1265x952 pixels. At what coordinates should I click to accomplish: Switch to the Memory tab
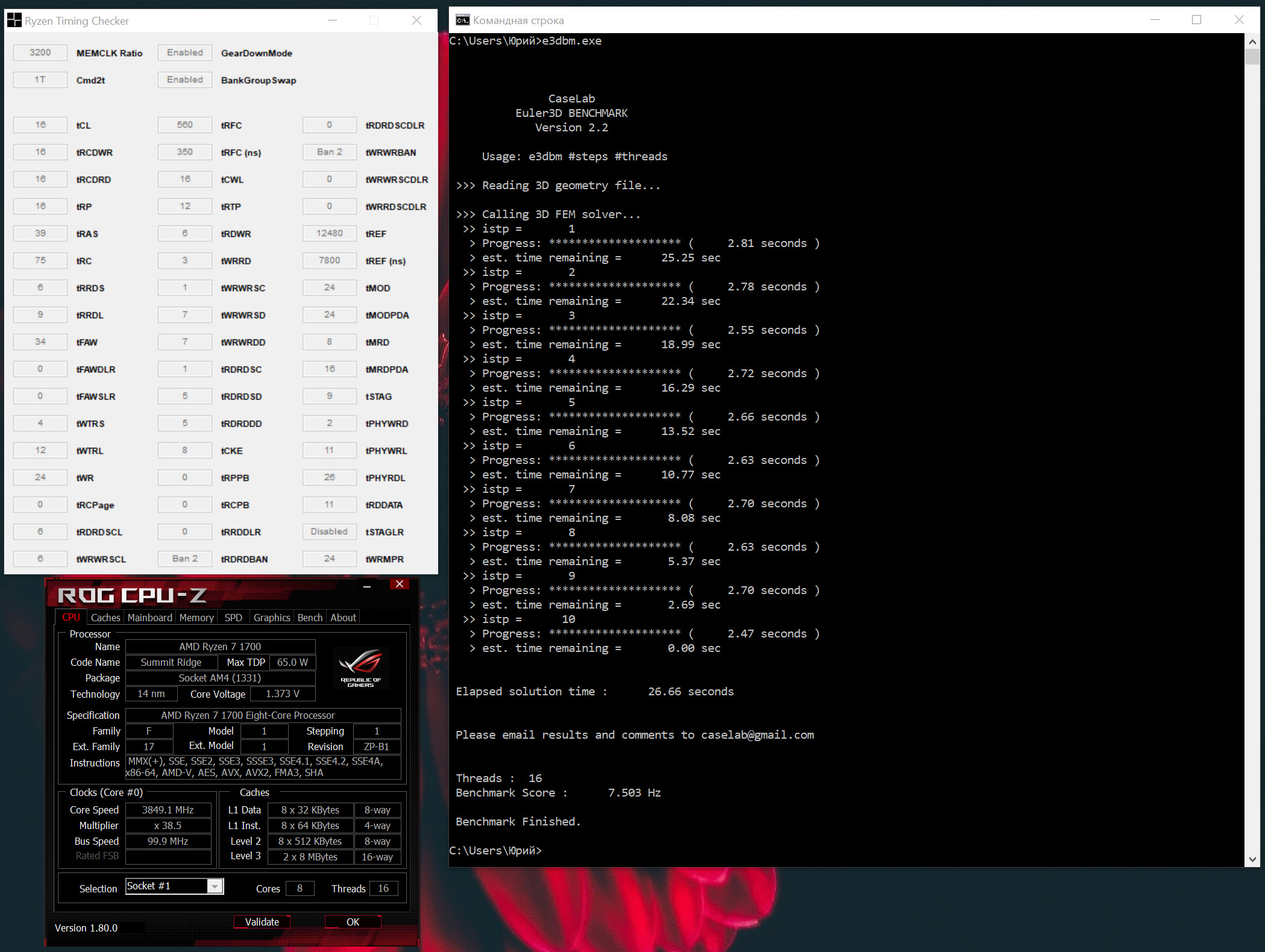(196, 618)
